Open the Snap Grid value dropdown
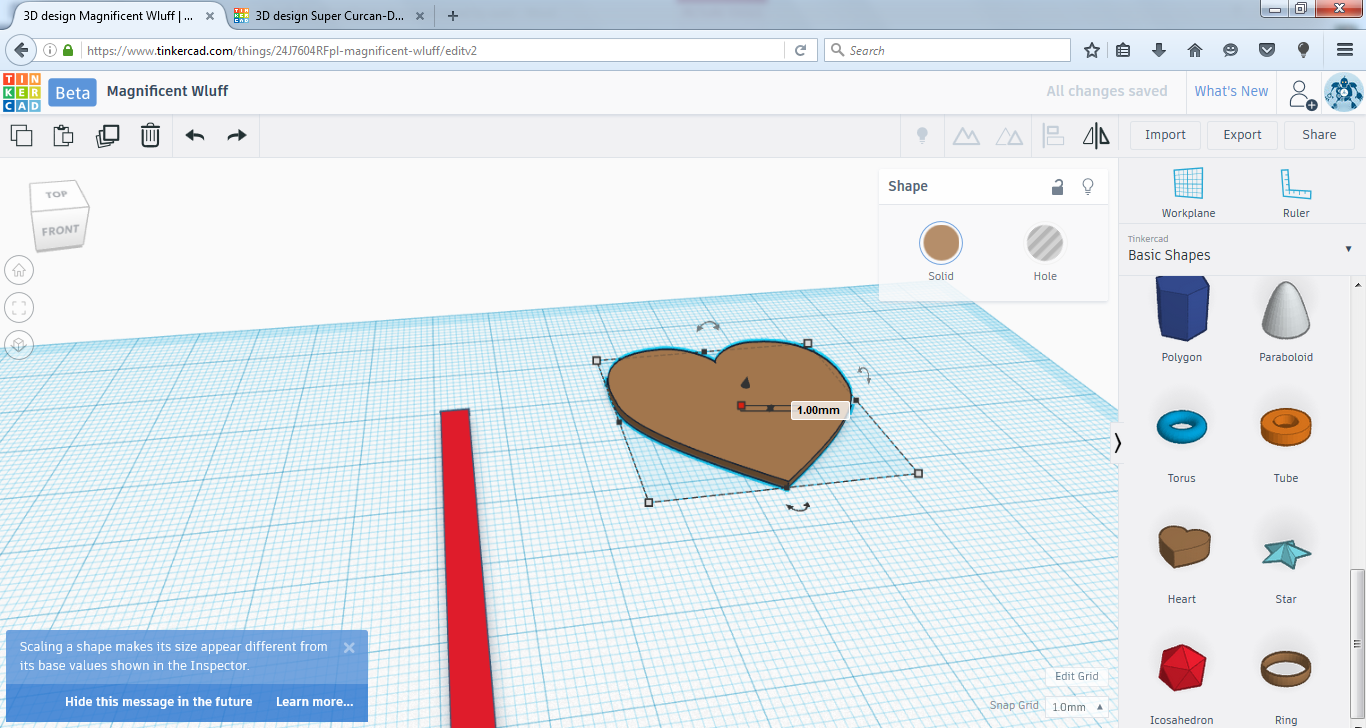1366x728 pixels. 1077,707
